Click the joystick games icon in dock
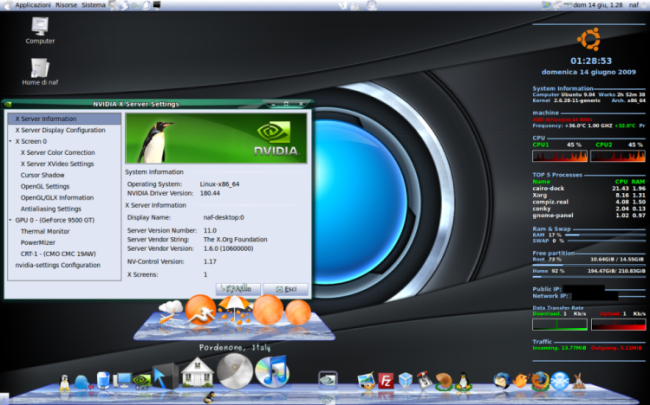The width and height of the screenshot is (650, 405). click(424, 381)
